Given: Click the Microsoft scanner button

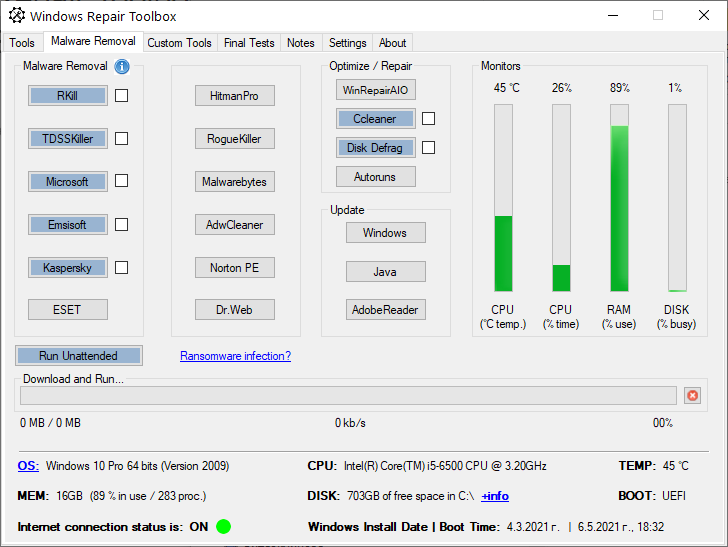Looking at the screenshot, I should coord(68,182).
